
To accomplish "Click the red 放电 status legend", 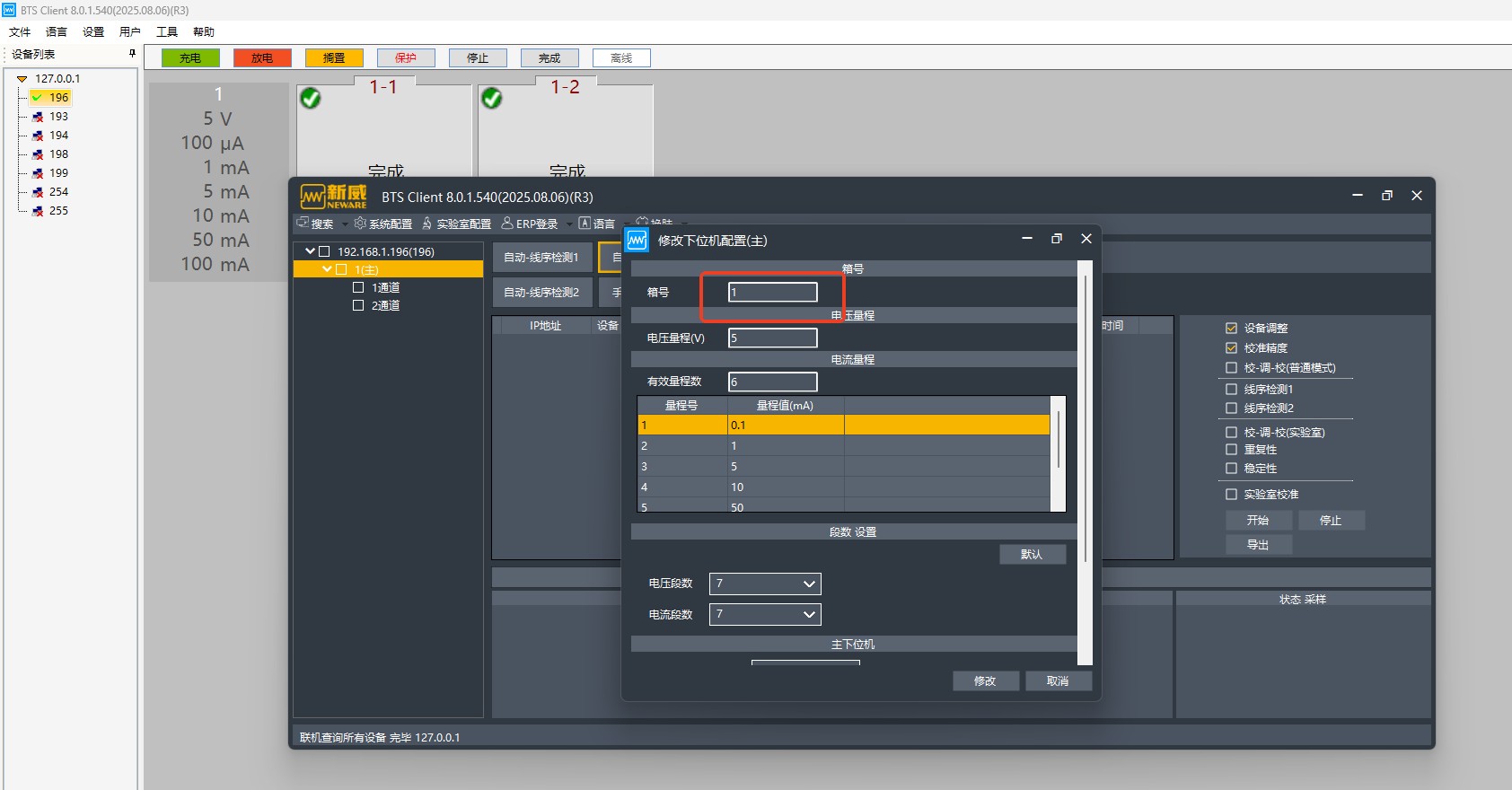I will [x=262, y=57].
